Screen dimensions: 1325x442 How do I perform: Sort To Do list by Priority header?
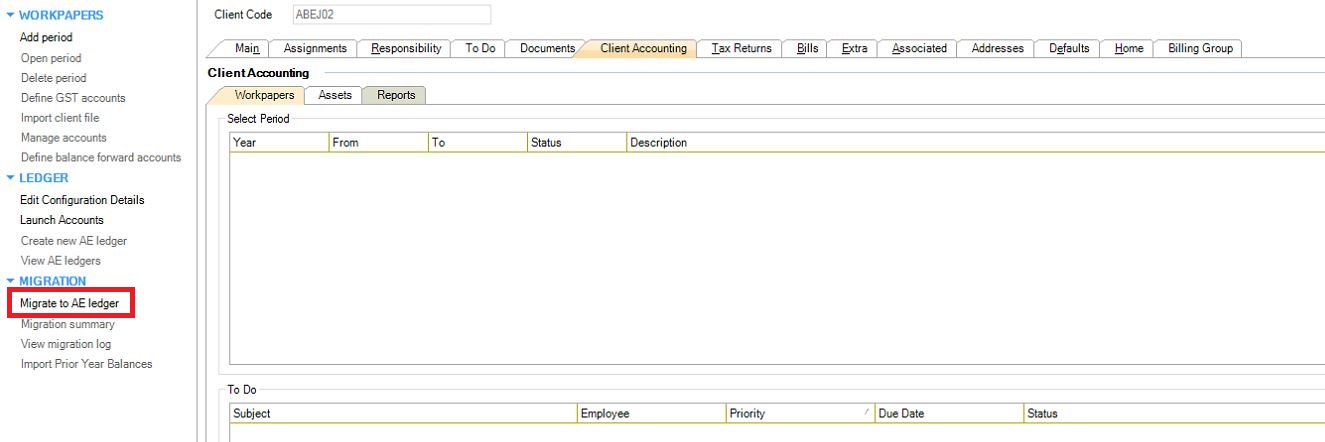point(798,414)
